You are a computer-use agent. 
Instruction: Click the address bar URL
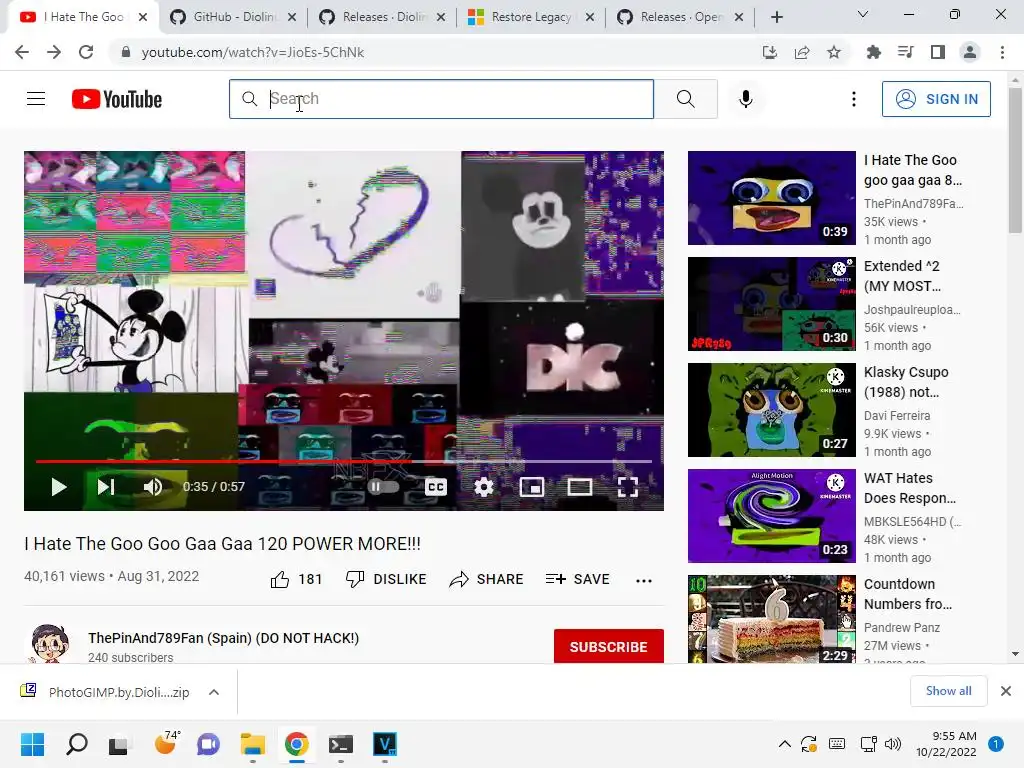tap(253, 52)
